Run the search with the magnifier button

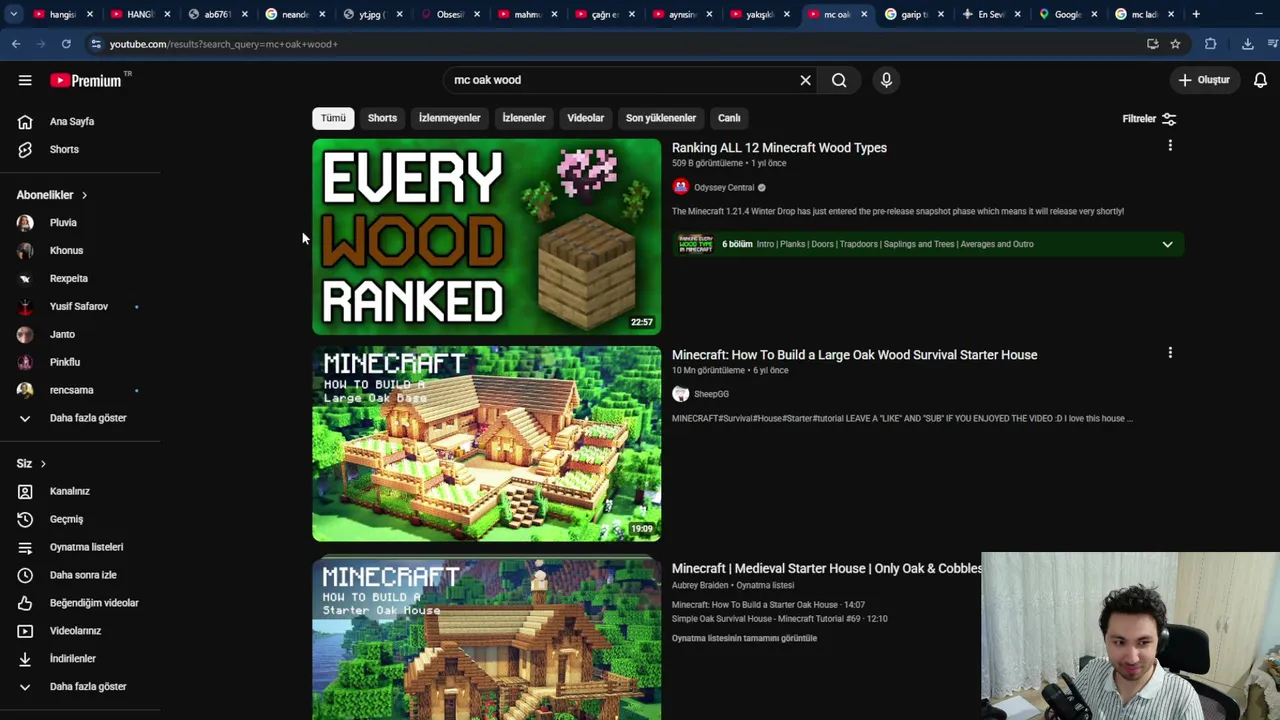[839, 80]
